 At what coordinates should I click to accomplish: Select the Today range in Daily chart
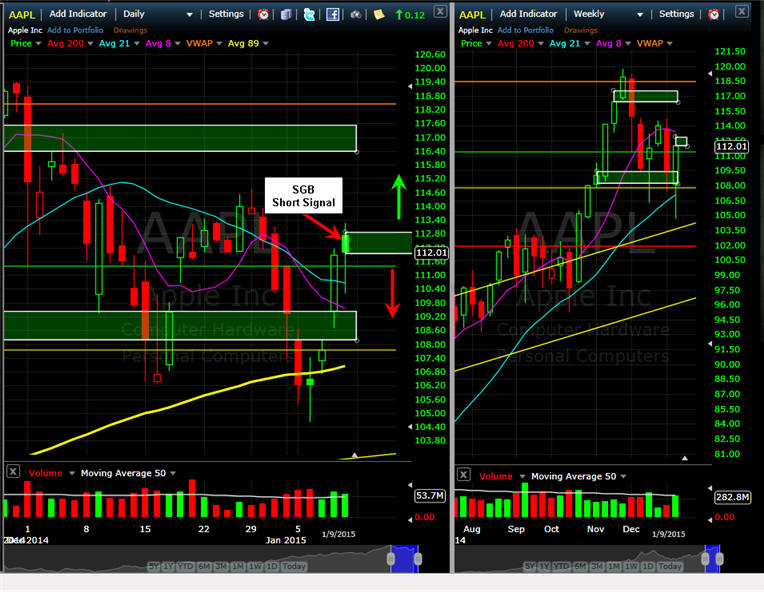(x=294, y=567)
